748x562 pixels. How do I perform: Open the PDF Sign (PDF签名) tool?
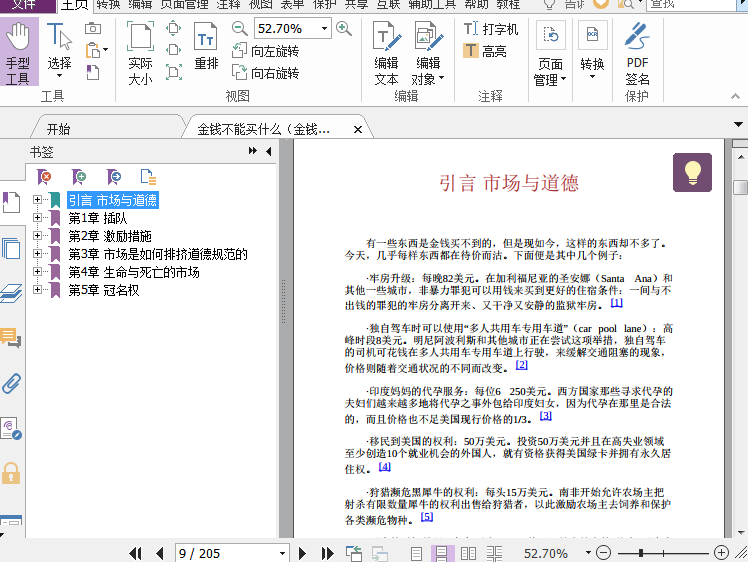click(637, 55)
